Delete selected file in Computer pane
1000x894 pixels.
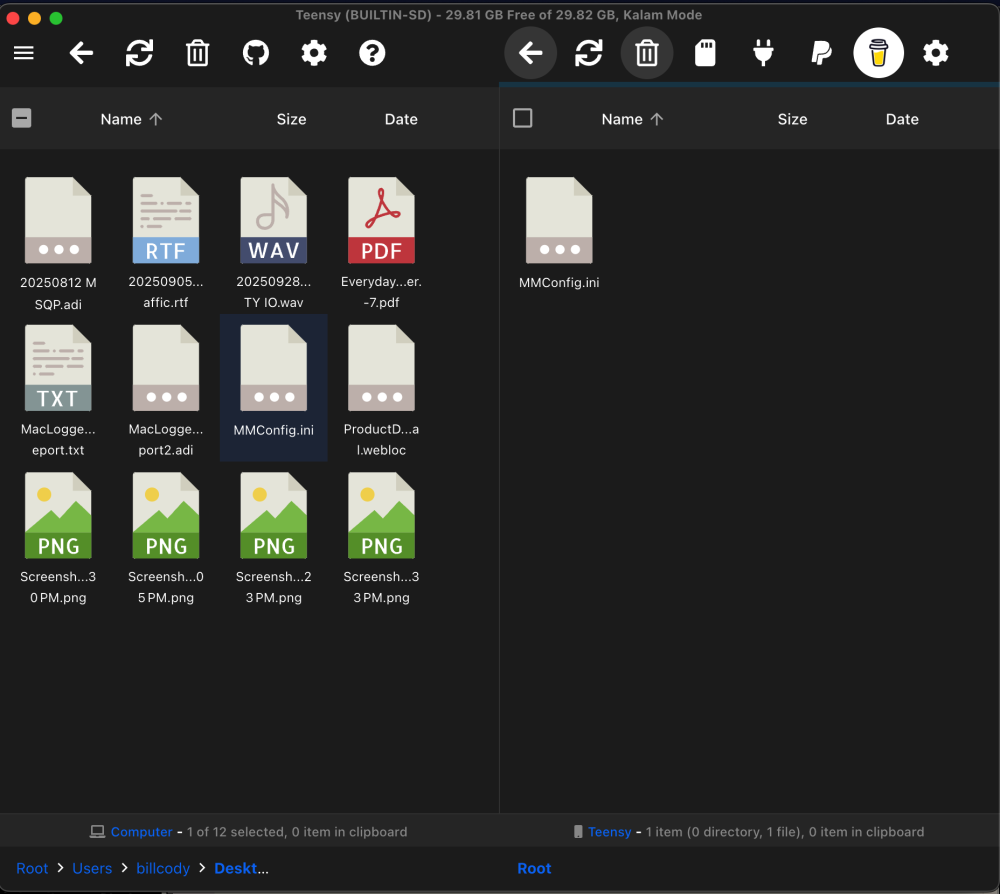(198, 53)
